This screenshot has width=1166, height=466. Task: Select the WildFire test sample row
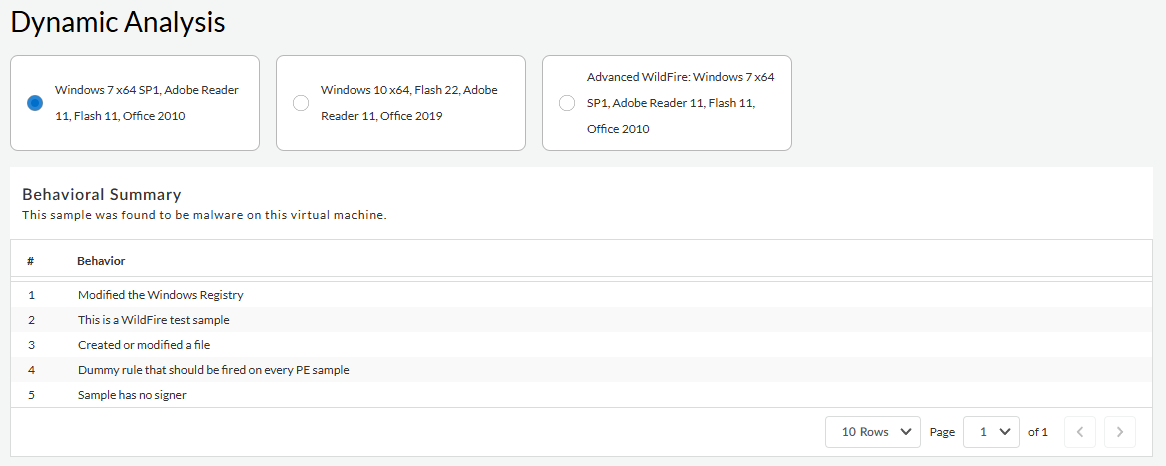[x=154, y=320]
